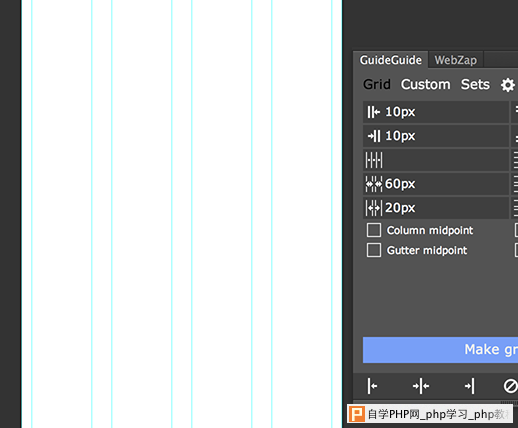
Task: Switch to the WebZap panel tab
Action: click(x=456, y=60)
